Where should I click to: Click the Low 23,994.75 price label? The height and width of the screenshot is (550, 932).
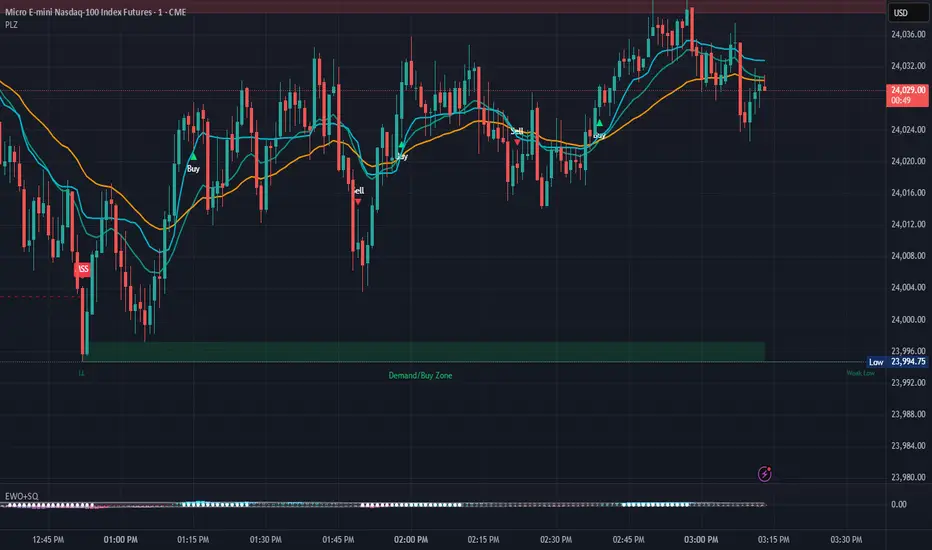(898, 362)
